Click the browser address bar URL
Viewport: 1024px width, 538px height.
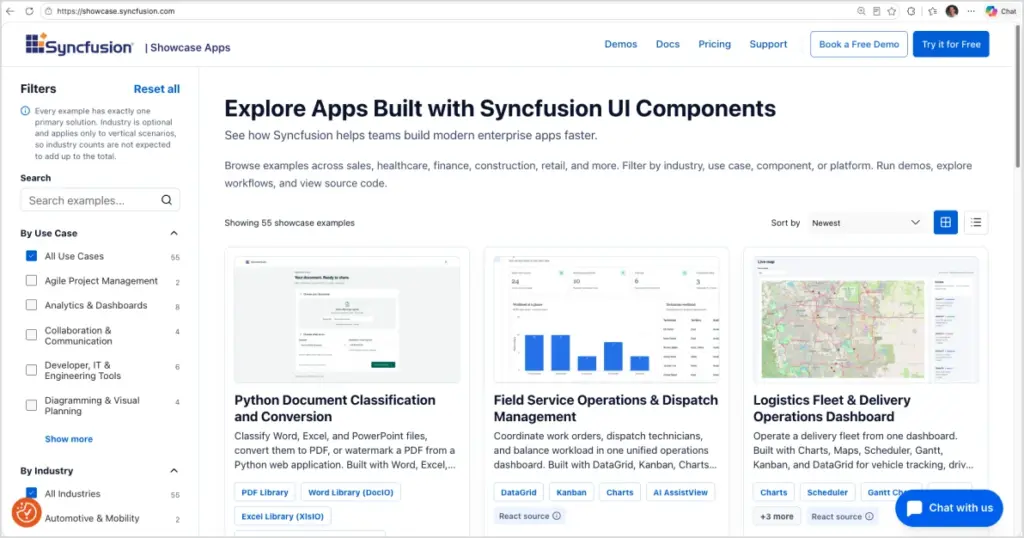point(116,11)
